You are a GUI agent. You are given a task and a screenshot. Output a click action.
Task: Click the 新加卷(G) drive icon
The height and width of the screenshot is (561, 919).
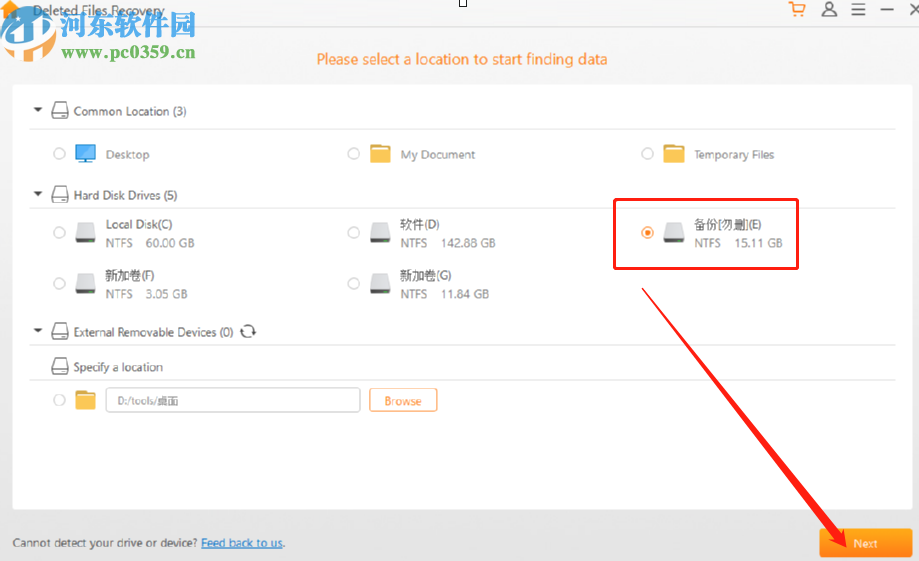coord(380,284)
